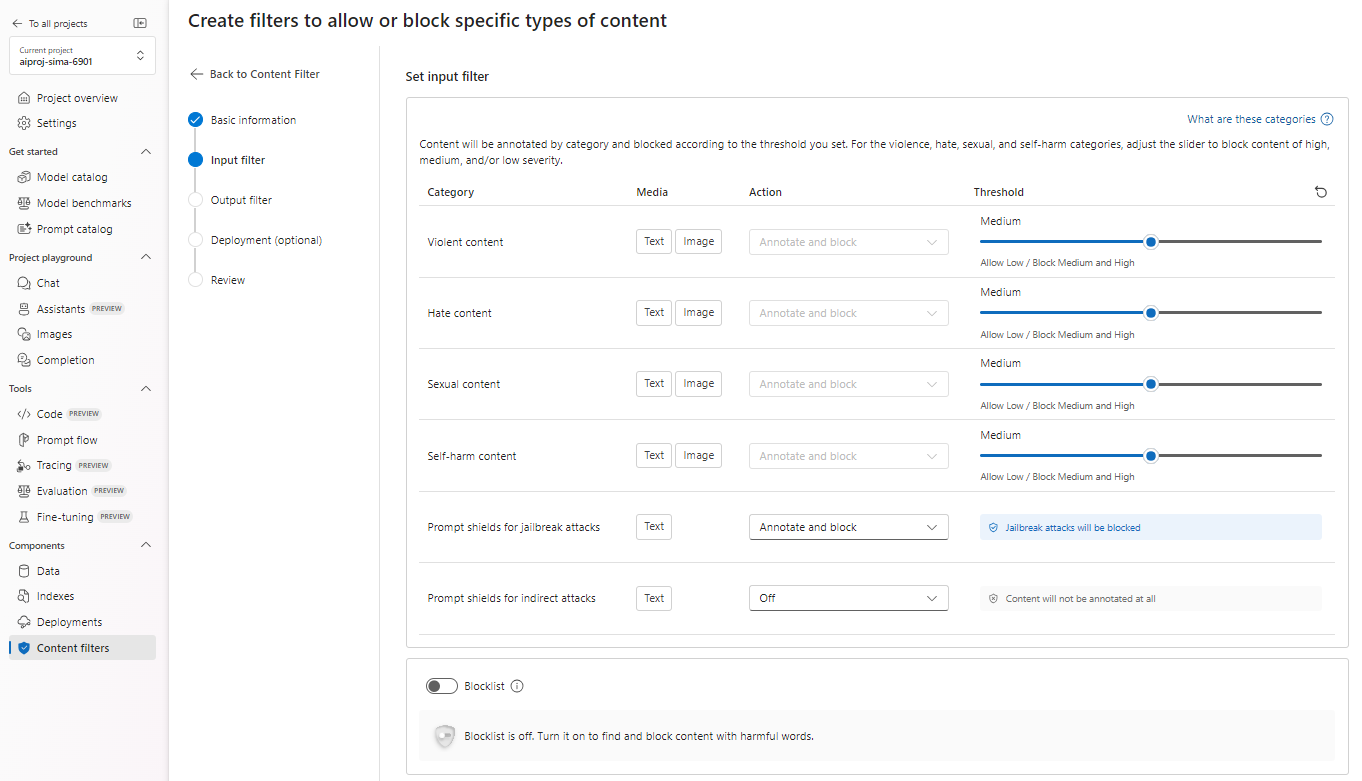Click the Indexes sidebar icon
1362x781 pixels.
[24, 596]
